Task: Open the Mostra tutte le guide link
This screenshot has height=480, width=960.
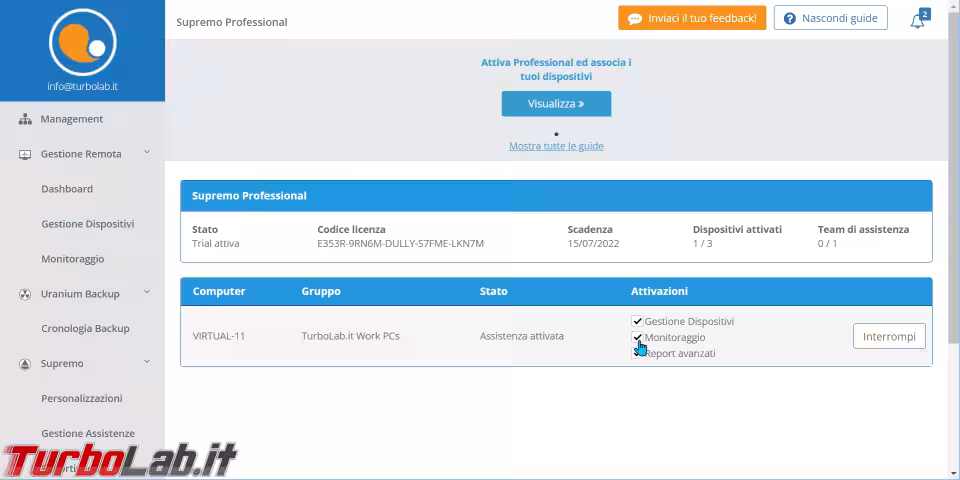Action: 556,146
